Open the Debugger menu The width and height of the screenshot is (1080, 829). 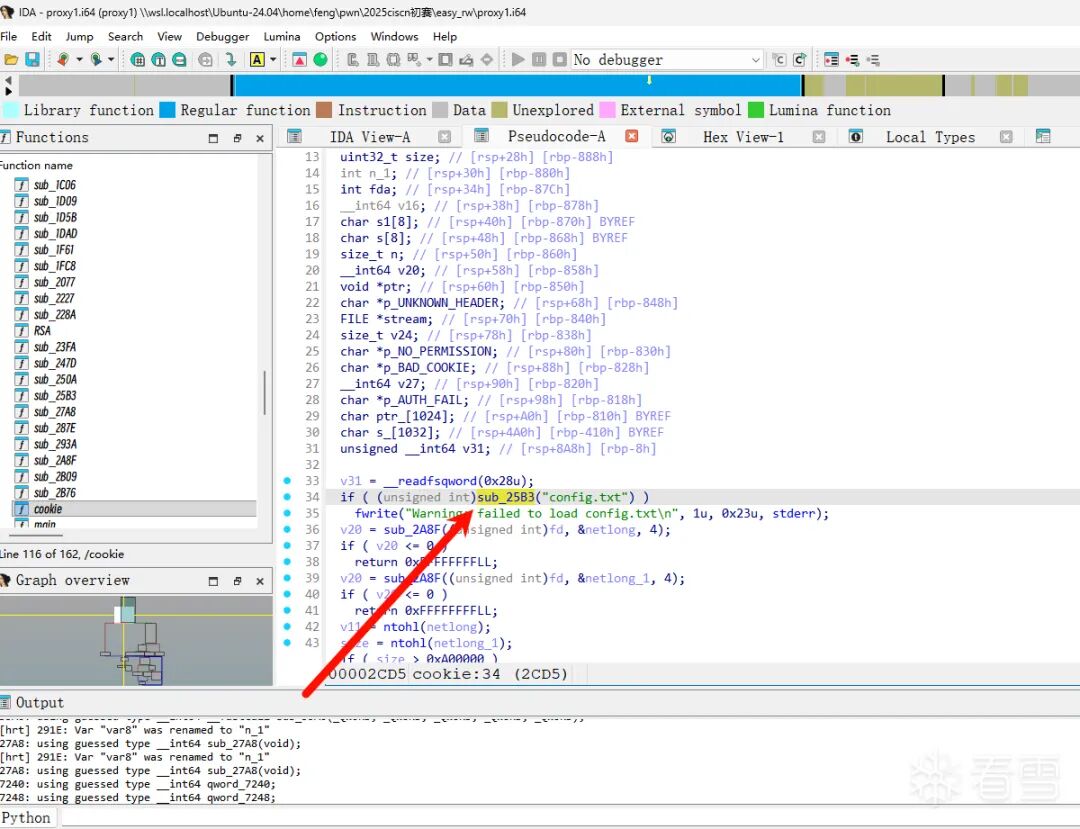pyautogui.click(x=222, y=37)
